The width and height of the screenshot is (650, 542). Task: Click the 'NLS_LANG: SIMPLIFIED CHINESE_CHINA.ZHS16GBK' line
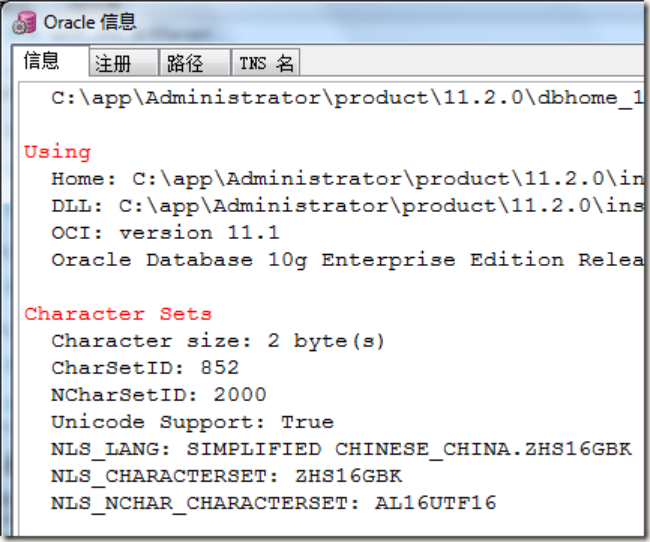(341, 450)
